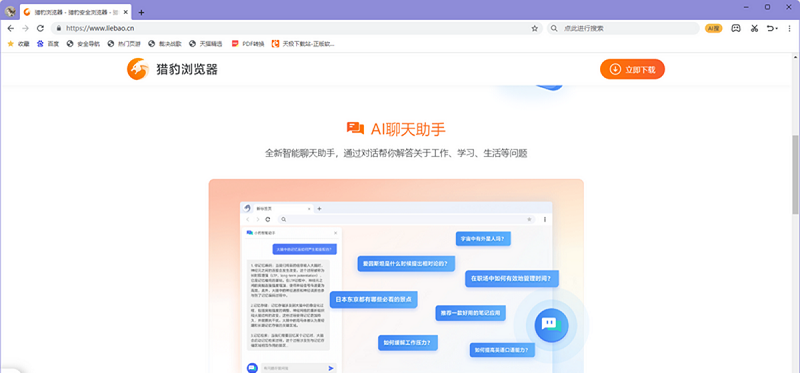
Task: Click the 全新智能聊天助手 description text
Action: 396,153
